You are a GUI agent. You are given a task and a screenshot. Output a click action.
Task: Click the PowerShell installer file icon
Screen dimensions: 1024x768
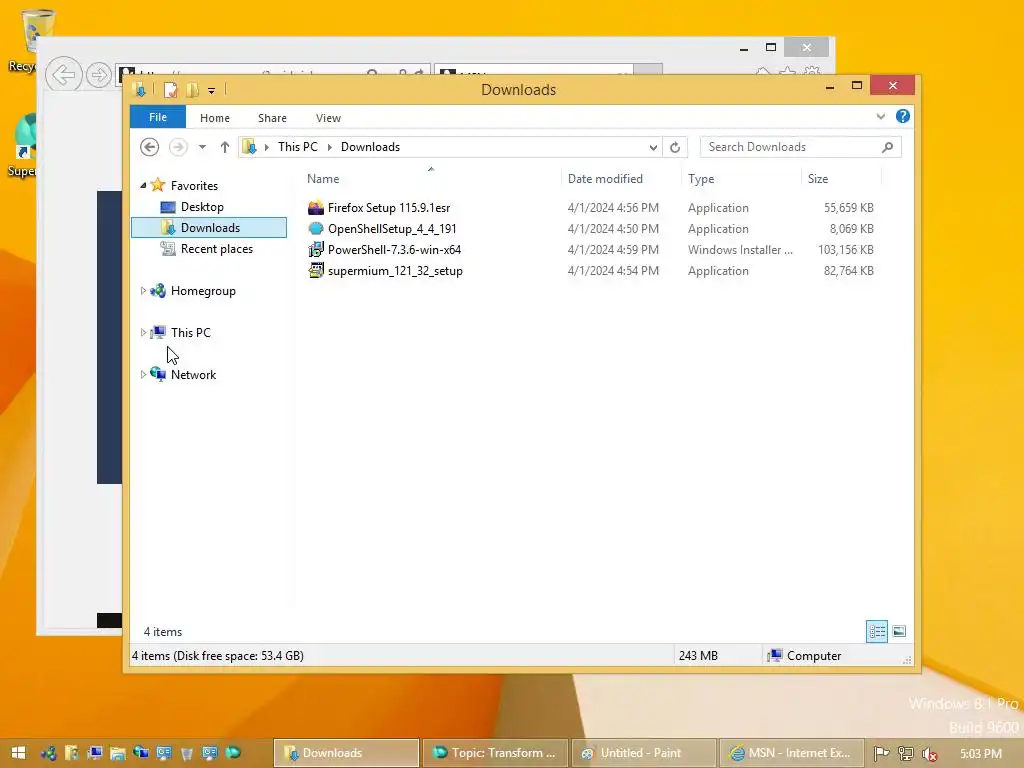click(316, 249)
